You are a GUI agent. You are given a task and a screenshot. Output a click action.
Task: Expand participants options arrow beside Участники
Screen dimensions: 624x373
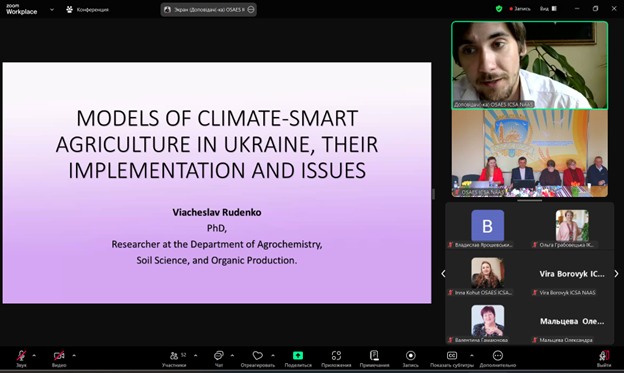pyautogui.click(x=195, y=355)
